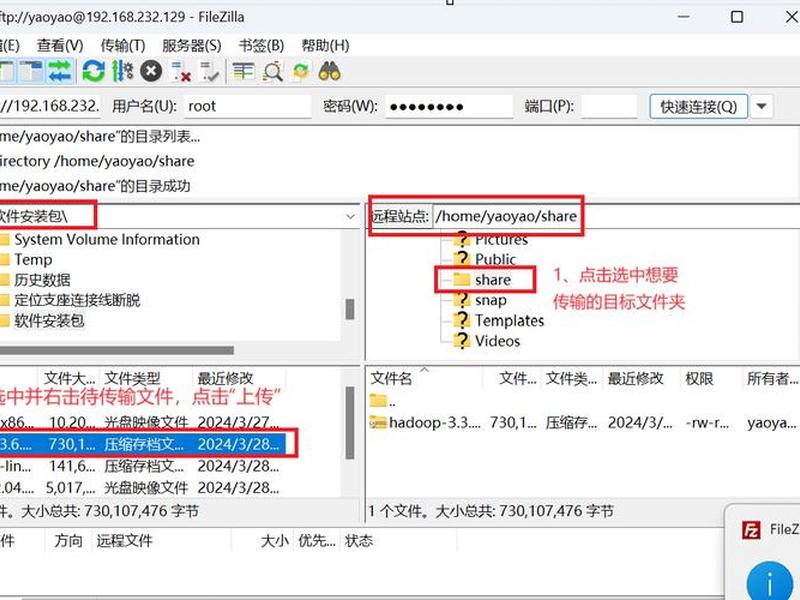Click the local tree vertical scrollbar thumb
Image resolution: width=800 pixels, height=600 pixels.
(x=349, y=309)
